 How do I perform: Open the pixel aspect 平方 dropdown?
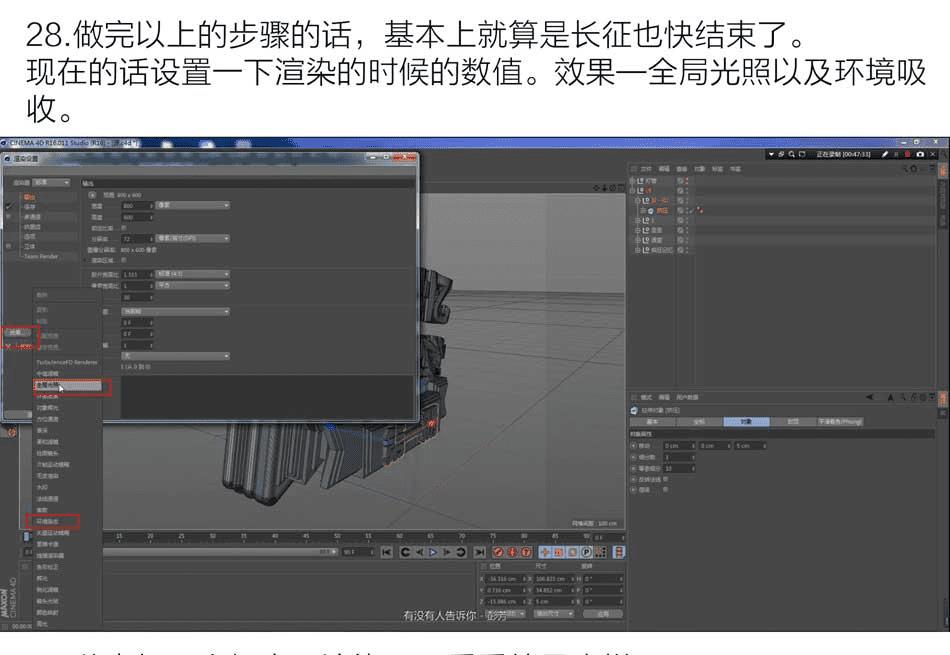(x=193, y=285)
